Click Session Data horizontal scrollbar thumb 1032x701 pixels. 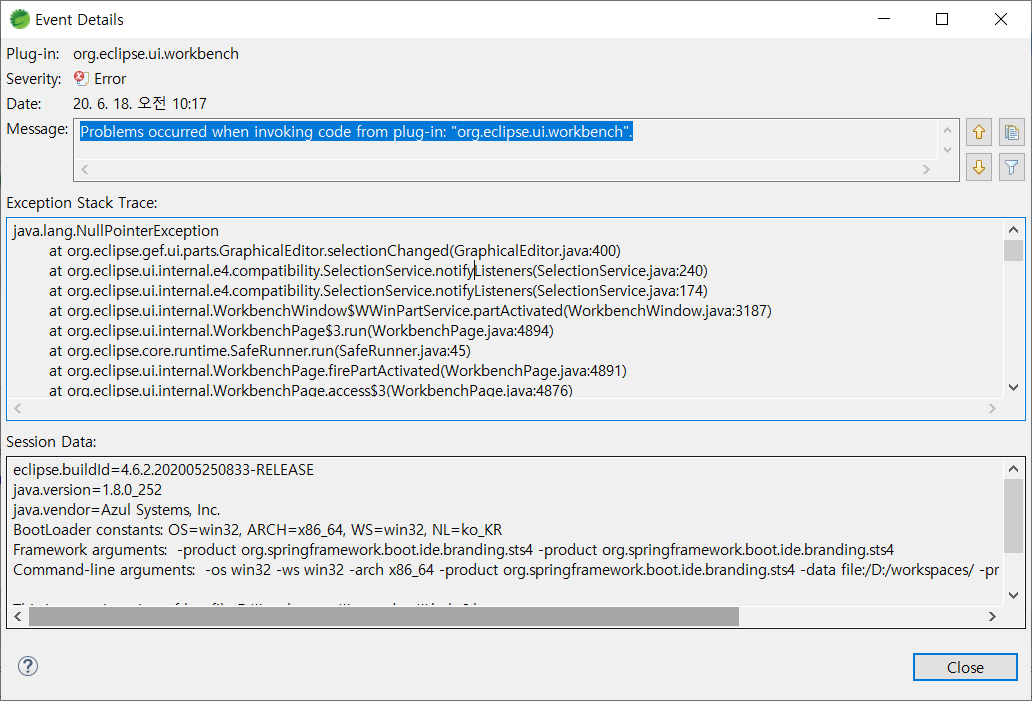384,616
